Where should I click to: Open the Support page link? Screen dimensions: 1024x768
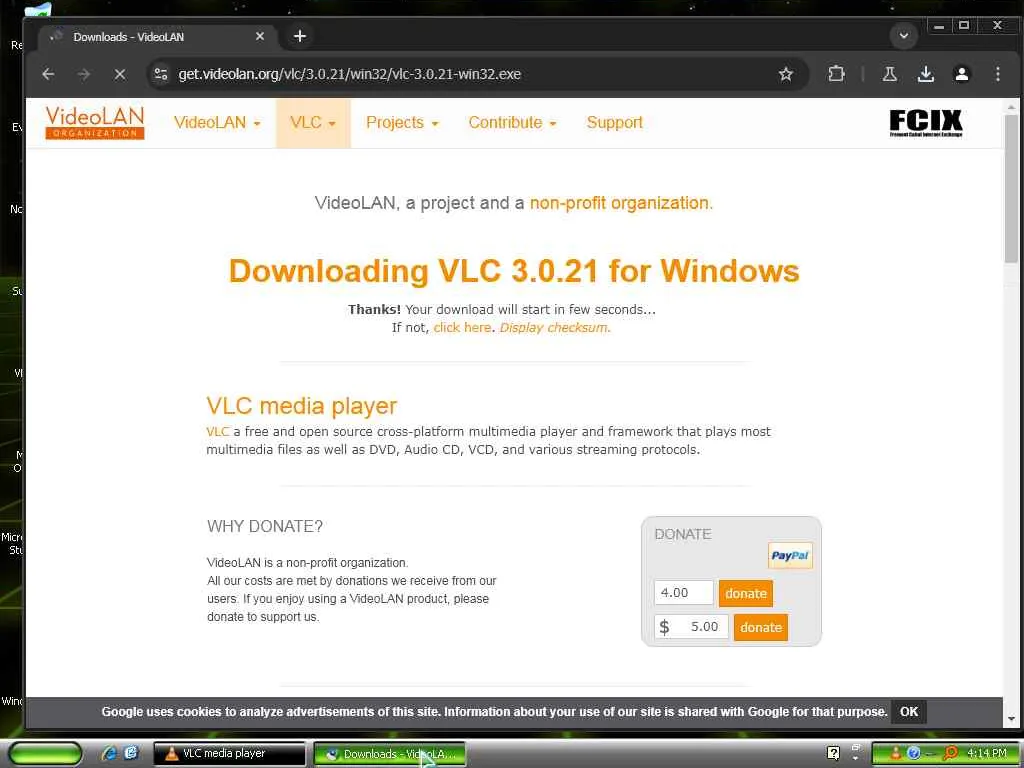615,123
